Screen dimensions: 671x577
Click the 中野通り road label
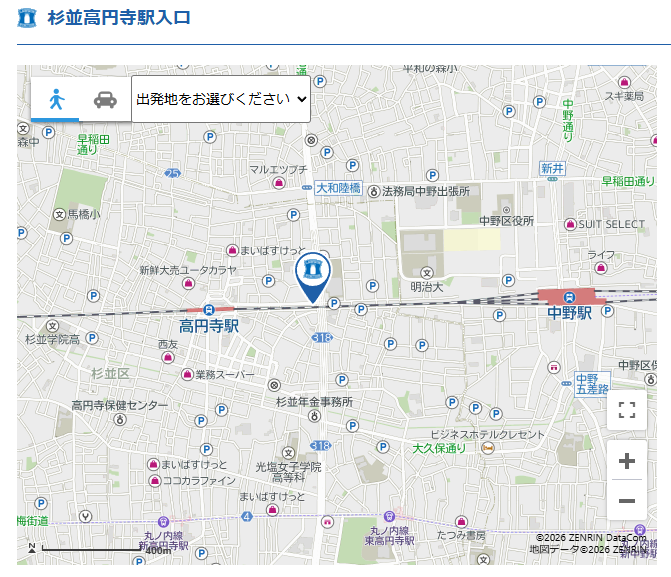click(568, 120)
